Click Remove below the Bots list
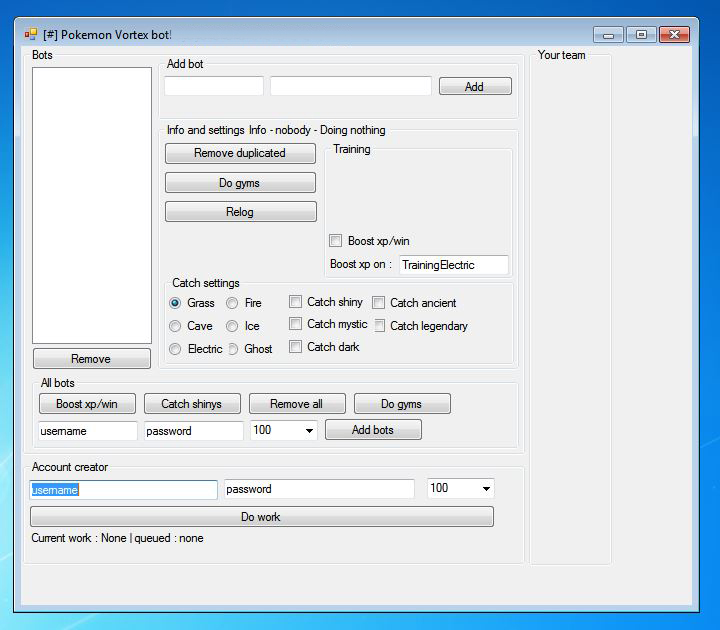 tap(92, 359)
